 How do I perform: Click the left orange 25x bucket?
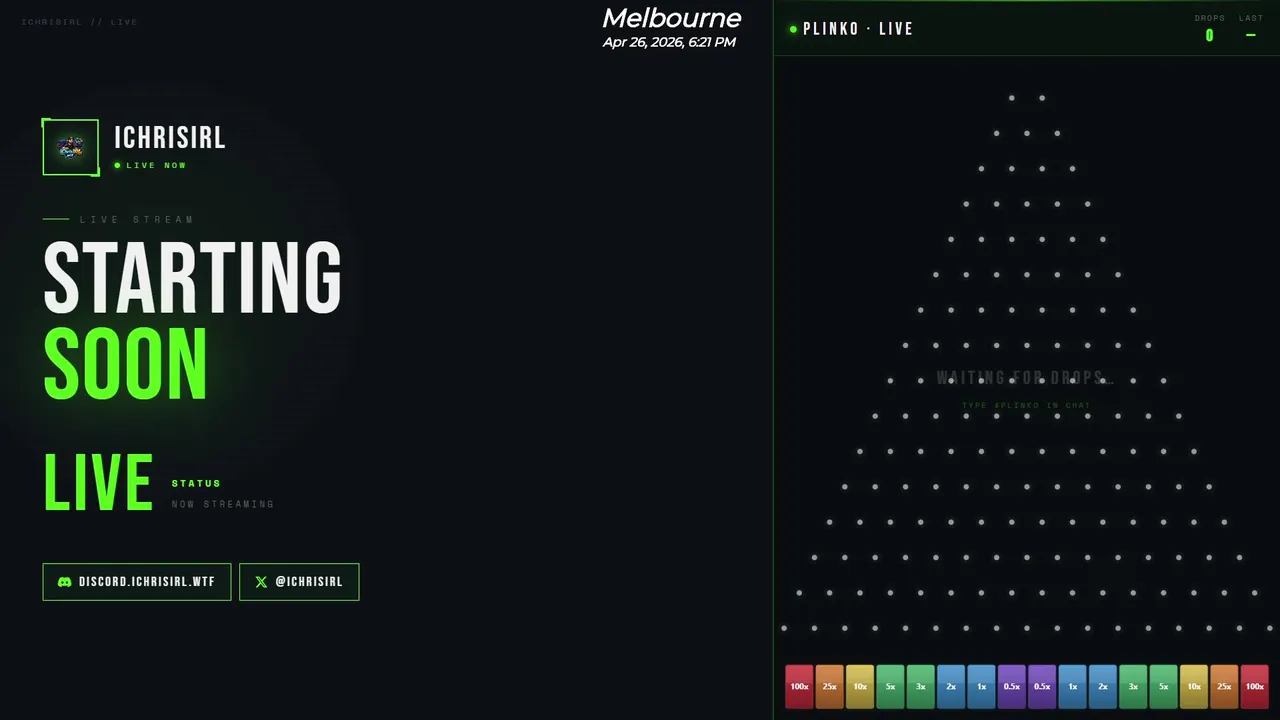point(829,687)
